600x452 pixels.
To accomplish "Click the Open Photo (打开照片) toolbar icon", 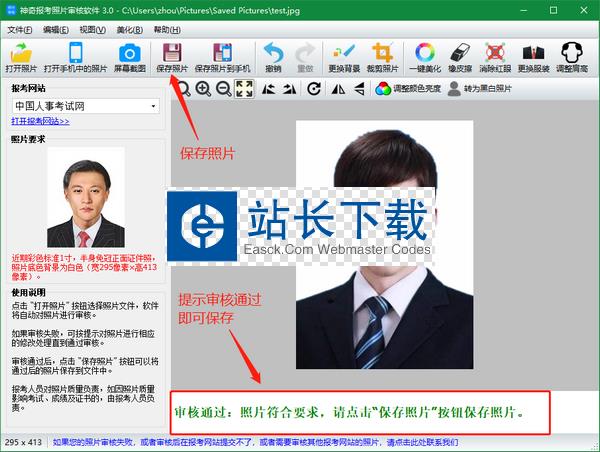I will pos(22,58).
